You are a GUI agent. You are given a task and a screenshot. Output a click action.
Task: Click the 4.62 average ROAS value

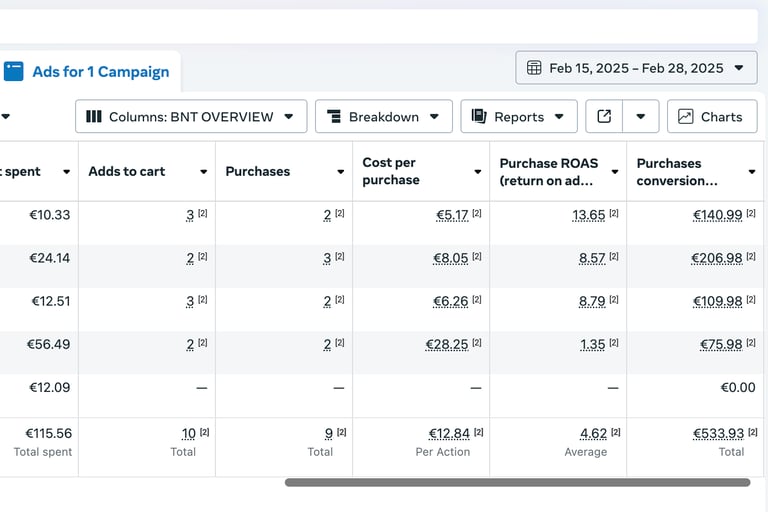coord(593,434)
